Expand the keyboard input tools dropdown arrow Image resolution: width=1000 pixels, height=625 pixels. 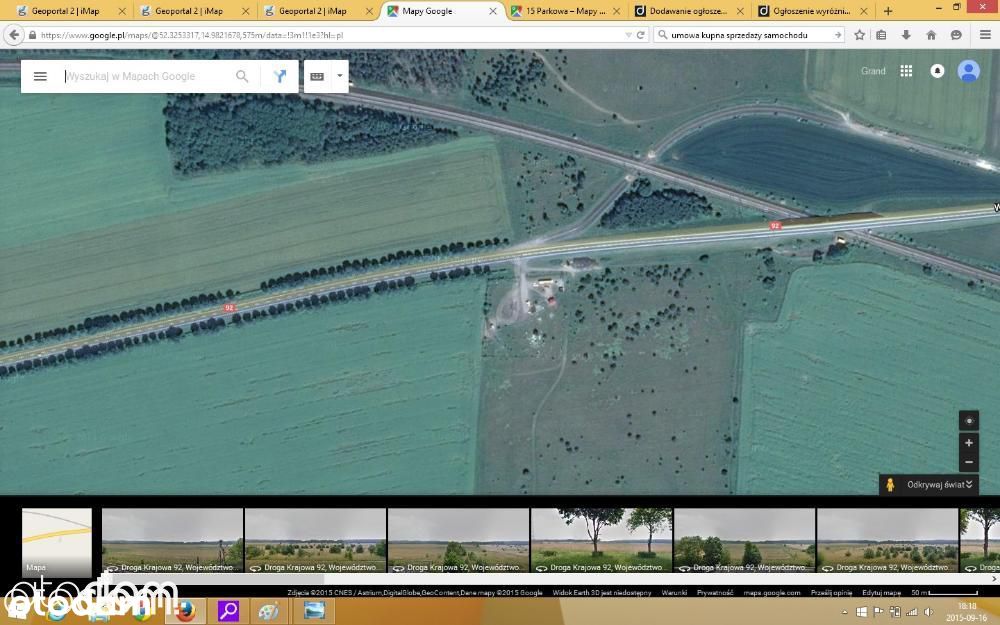(x=340, y=76)
